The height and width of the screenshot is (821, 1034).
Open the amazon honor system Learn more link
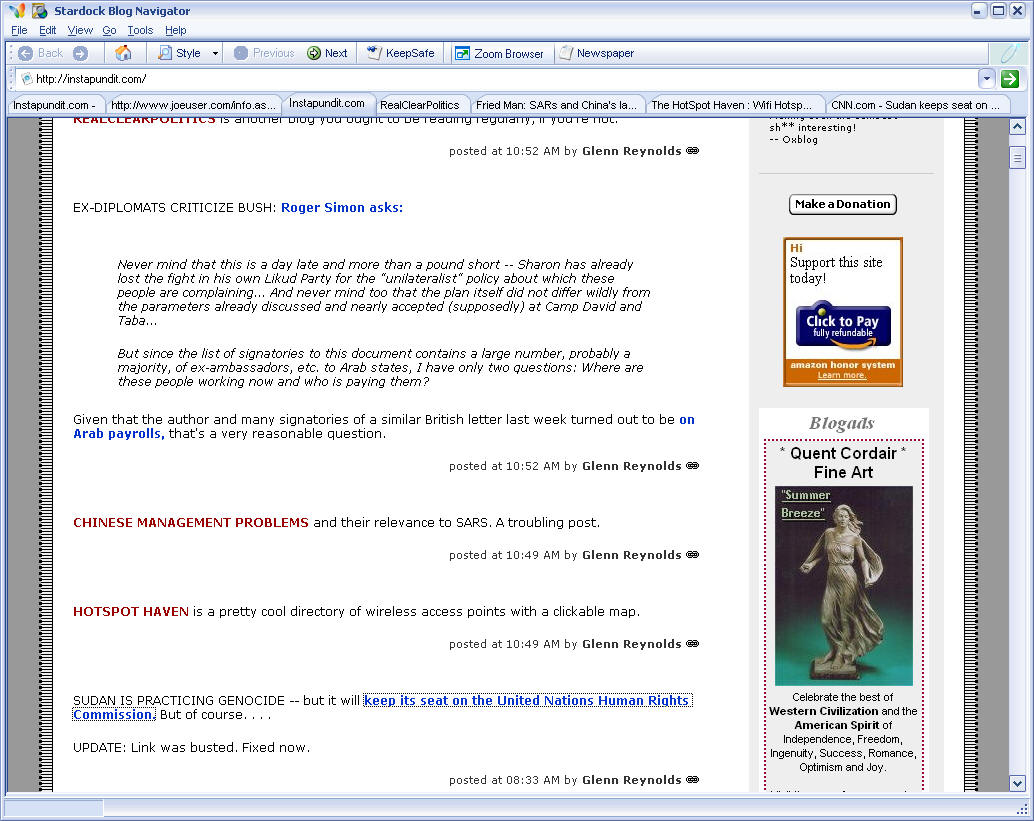[842, 375]
